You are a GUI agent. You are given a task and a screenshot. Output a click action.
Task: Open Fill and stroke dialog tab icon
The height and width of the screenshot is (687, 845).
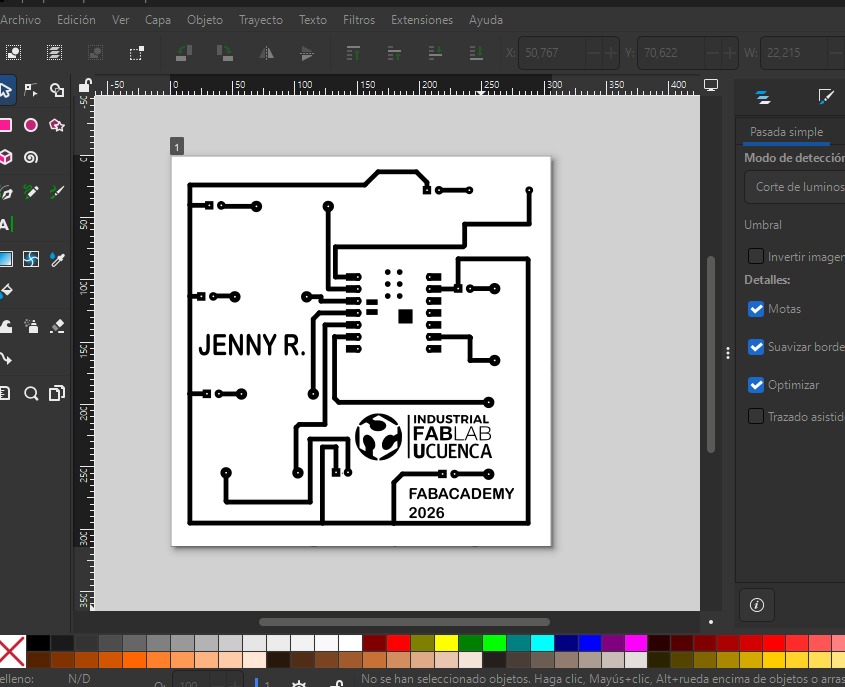point(825,97)
